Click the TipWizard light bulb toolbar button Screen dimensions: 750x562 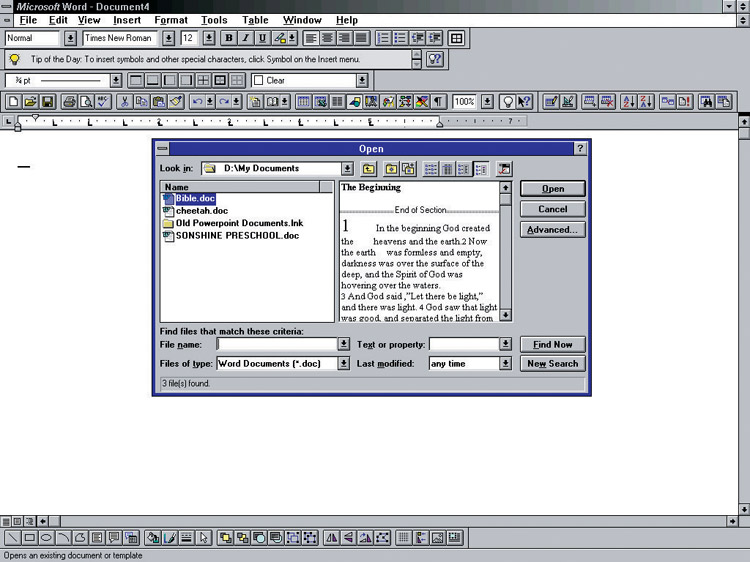pos(507,101)
